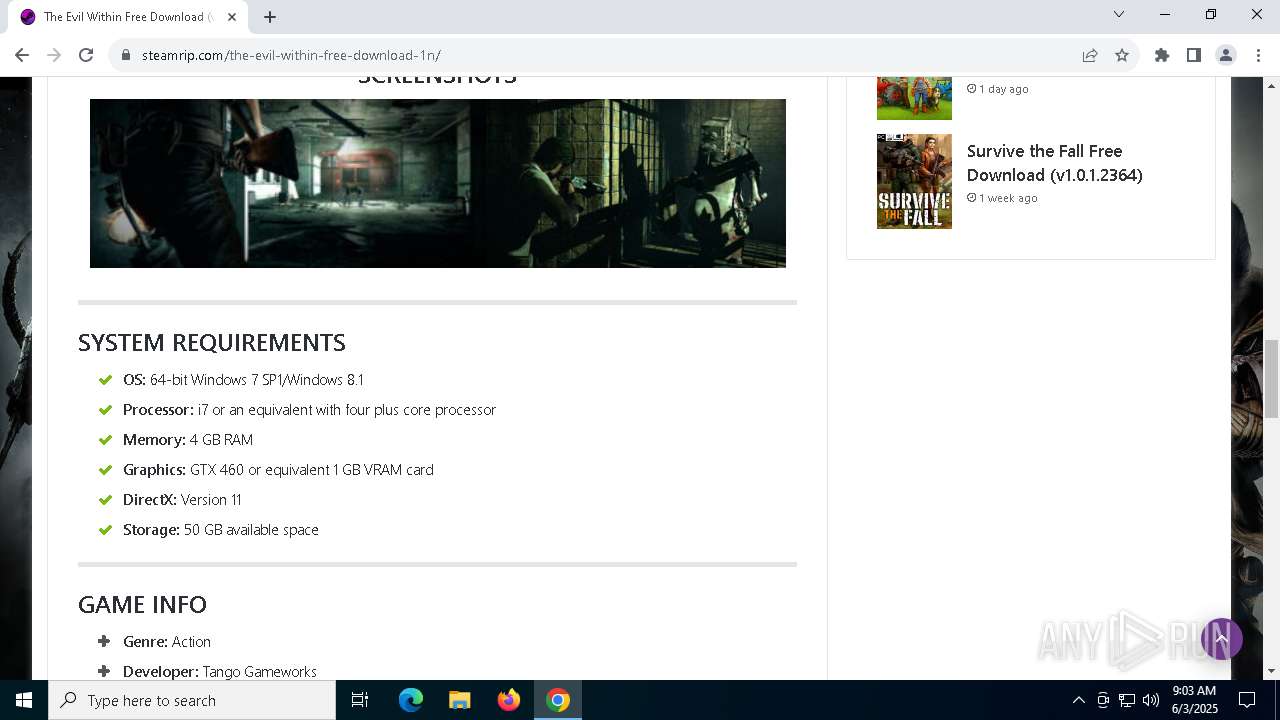Click the Graphics GTX 460 line

coord(278,470)
